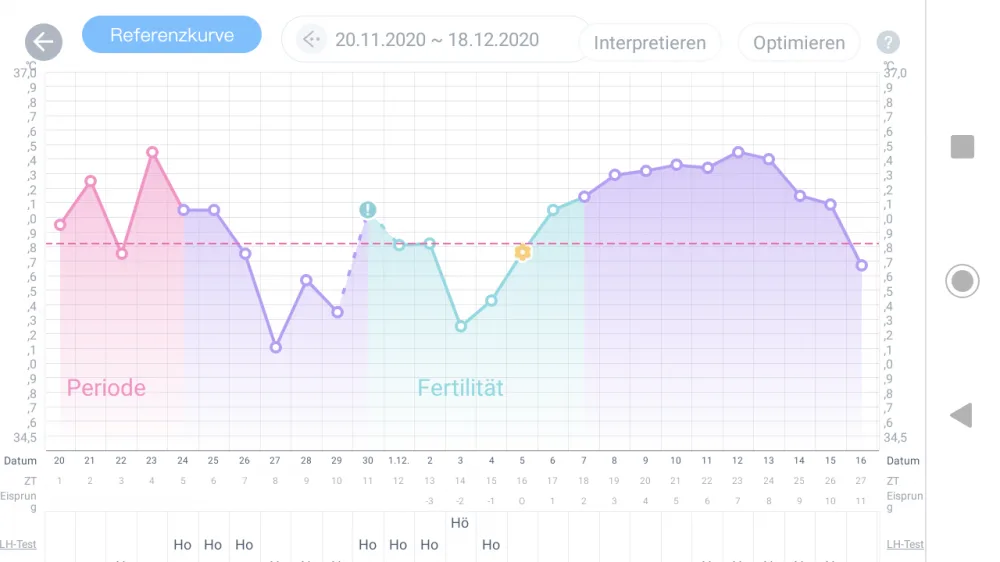Viewport: 1000px width, 562px height.
Task: Tap the yellow ovulation flower marker
Action: [522, 253]
